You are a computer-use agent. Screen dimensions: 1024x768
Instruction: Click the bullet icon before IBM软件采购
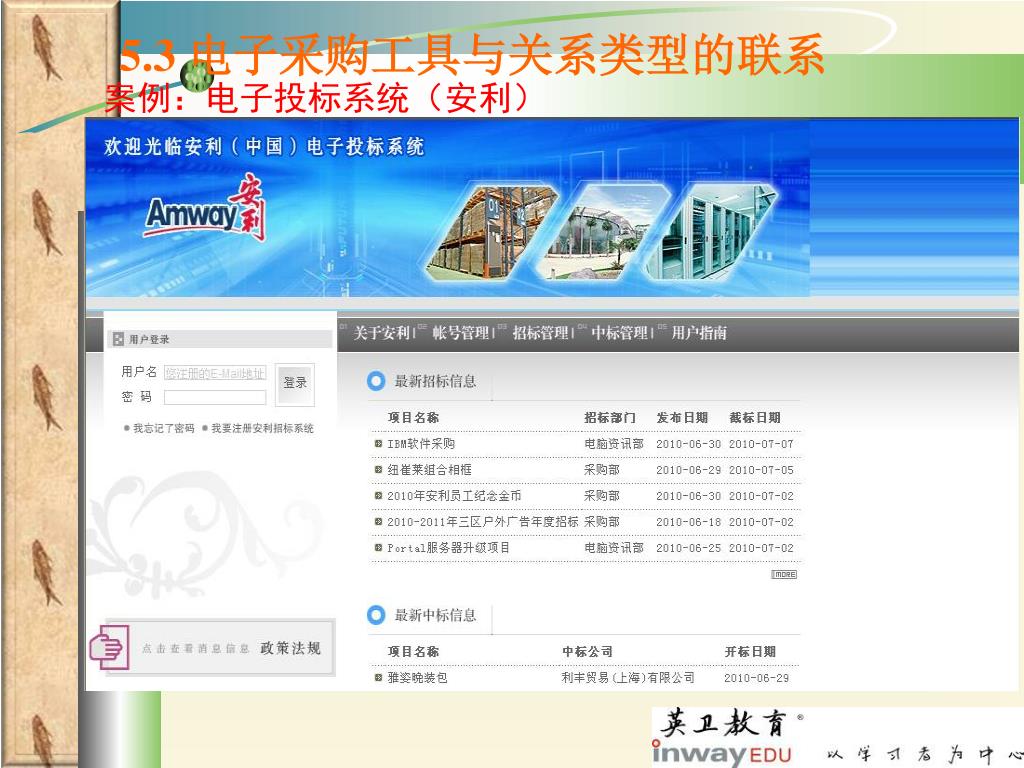click(378, 443)
